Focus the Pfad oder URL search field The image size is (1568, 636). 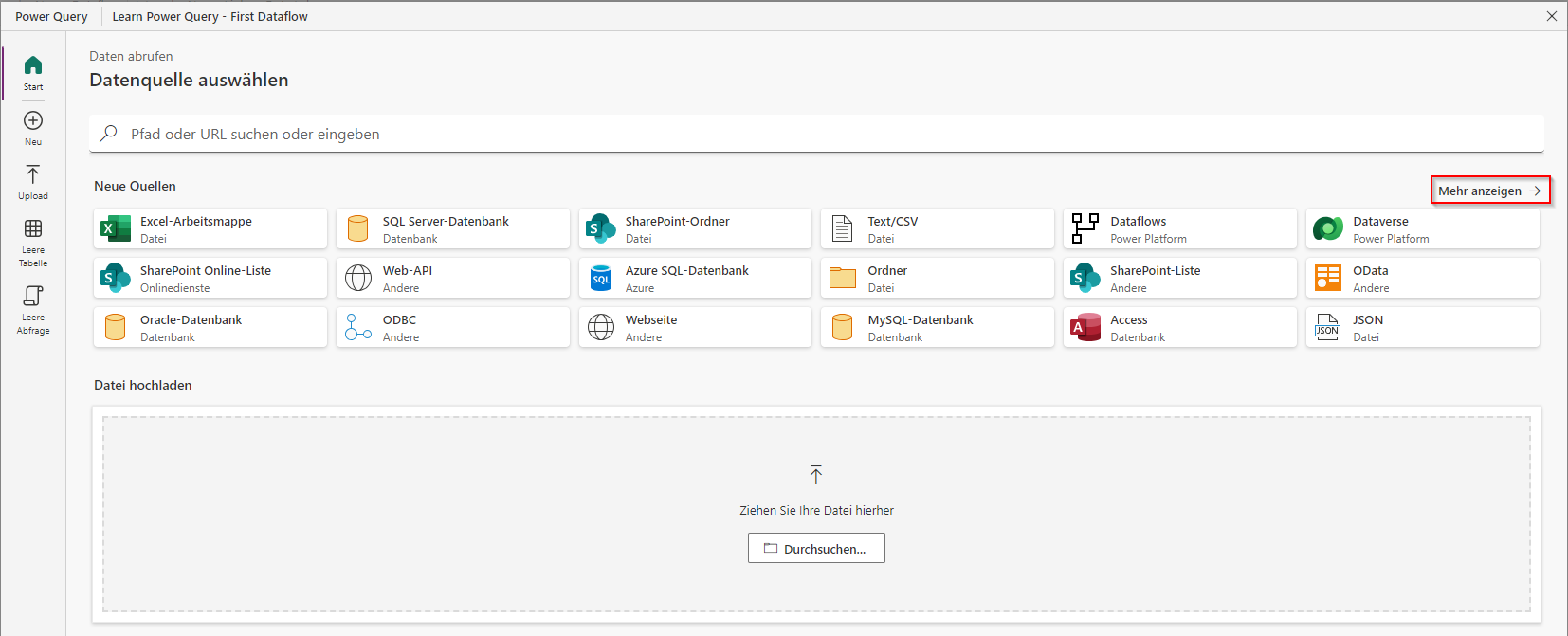816,134
